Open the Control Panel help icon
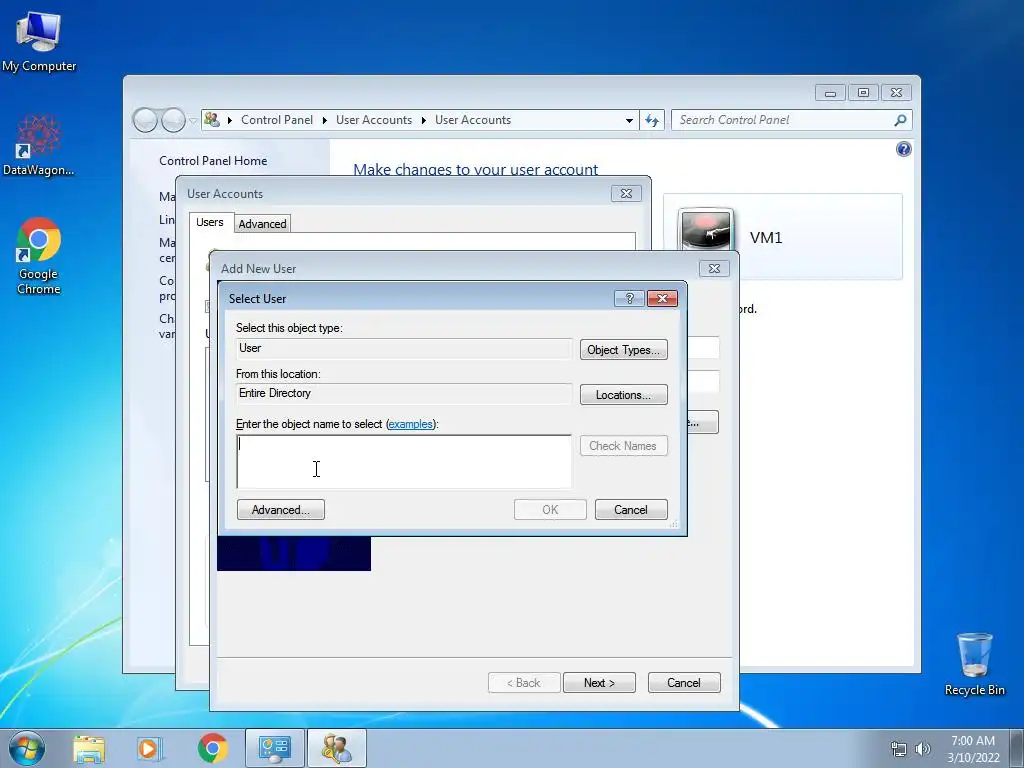1024x768 pixels. tap(903, 149)
